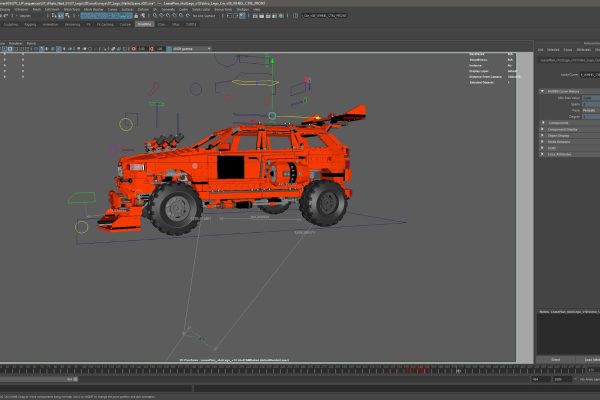Open the sRGB gamma view transform dropdown
Image resolution: width=600 pixels, height=400 pixels.
[192, 49]
